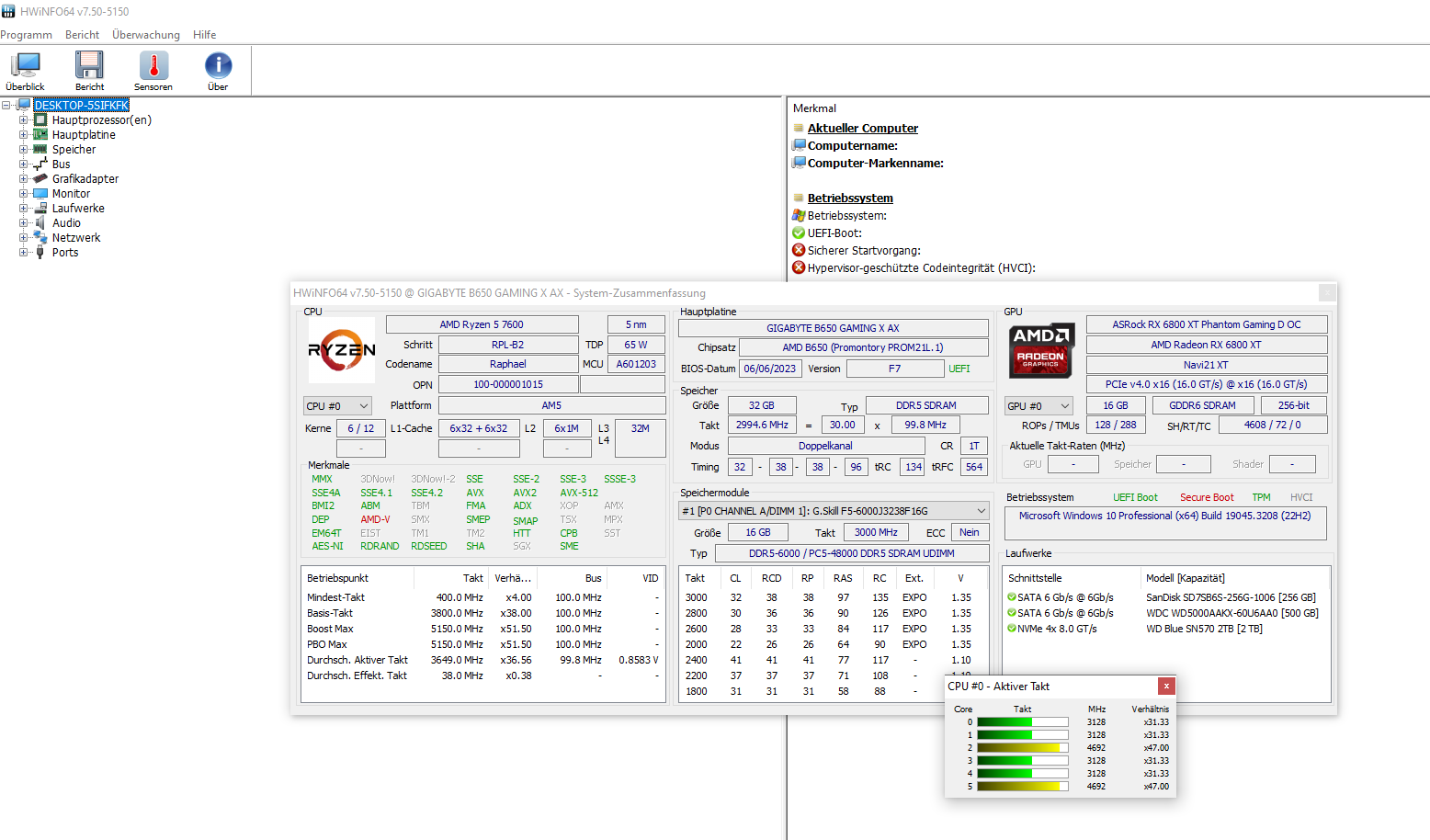Open the GPU #0 selector dropdown

coord(1039,406)
